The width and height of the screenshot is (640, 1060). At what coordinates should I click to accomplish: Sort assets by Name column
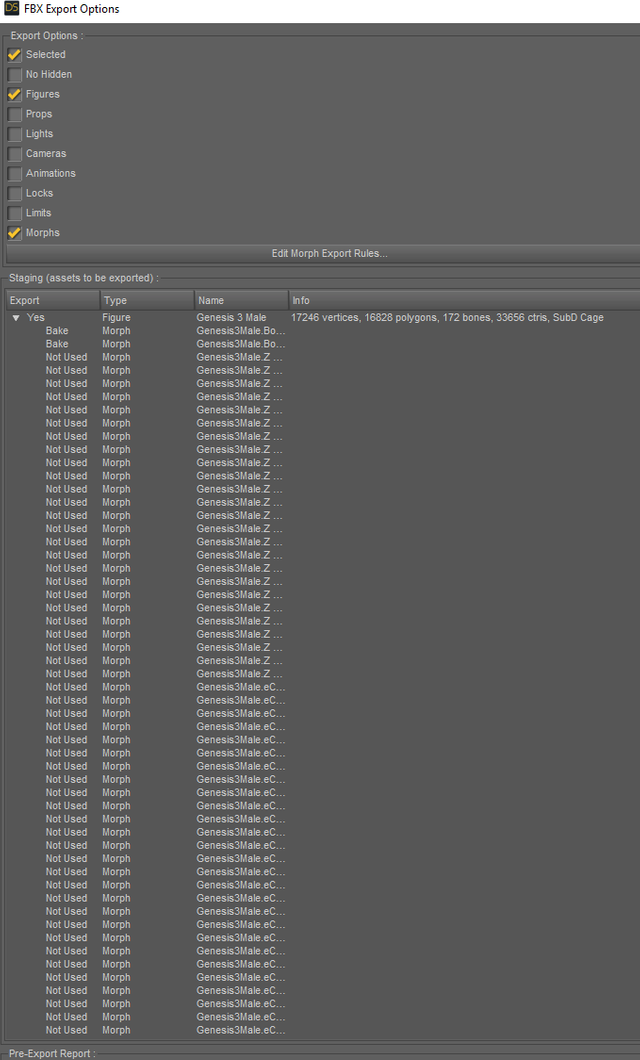[241, 300]
